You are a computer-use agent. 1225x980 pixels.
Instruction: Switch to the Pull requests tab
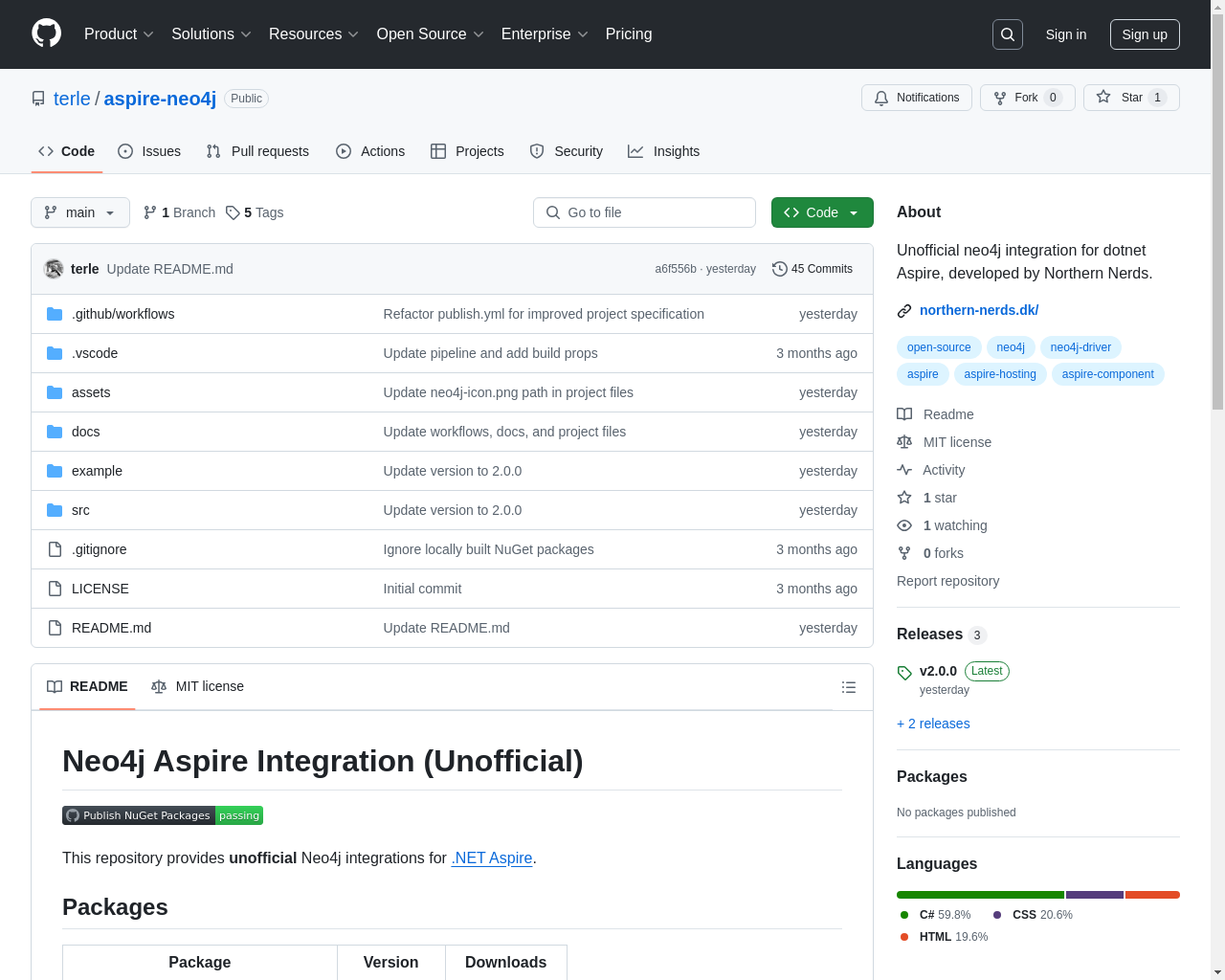click(257, 151)
